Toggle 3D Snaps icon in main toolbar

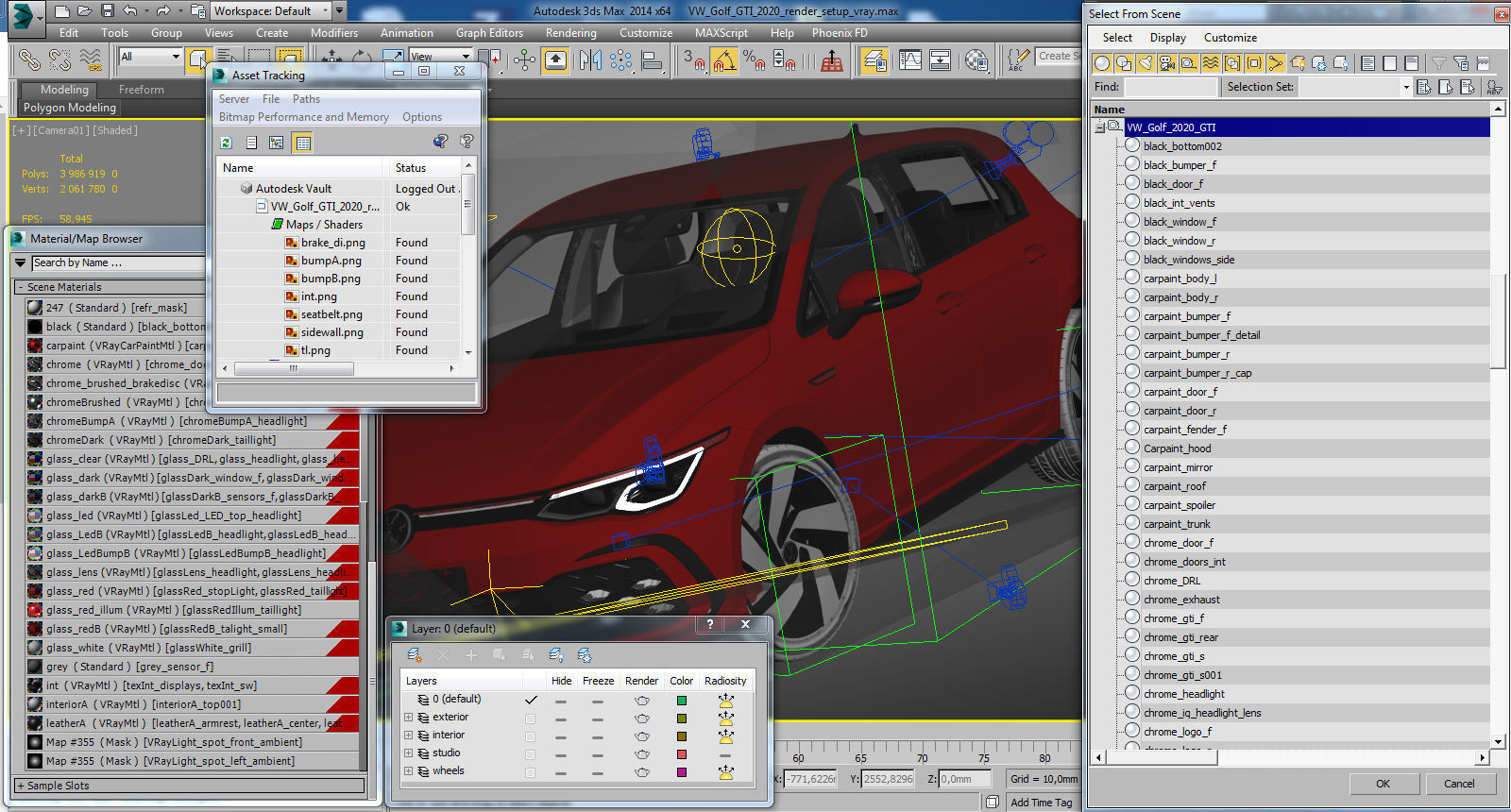click(x=694, y=61)
